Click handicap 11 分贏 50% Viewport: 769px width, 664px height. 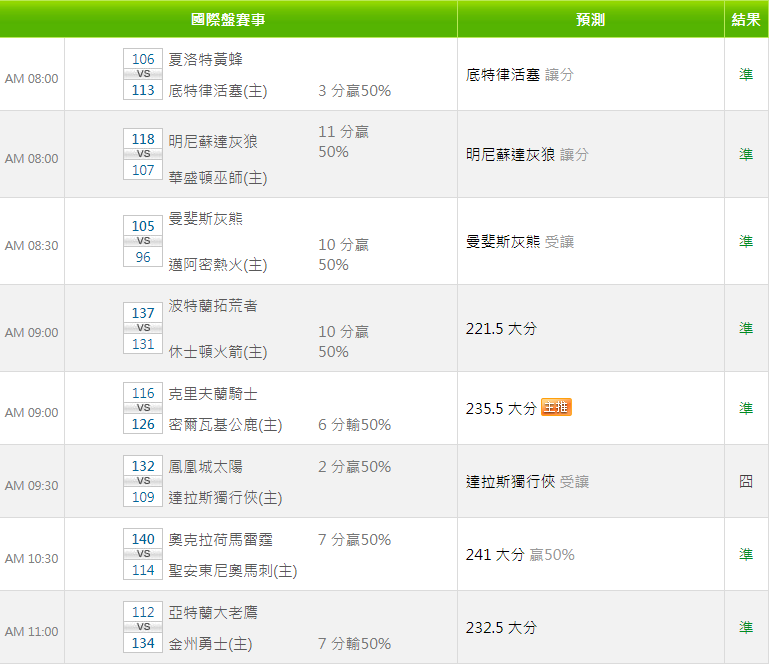click(x=343, y=142)
